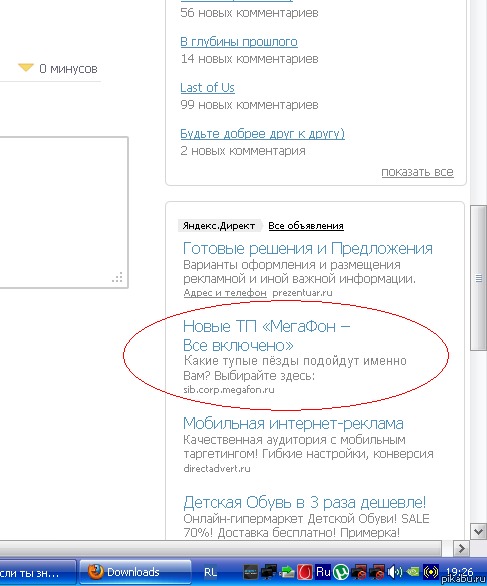Click the NVIDIA tray icon

(413, 572)
